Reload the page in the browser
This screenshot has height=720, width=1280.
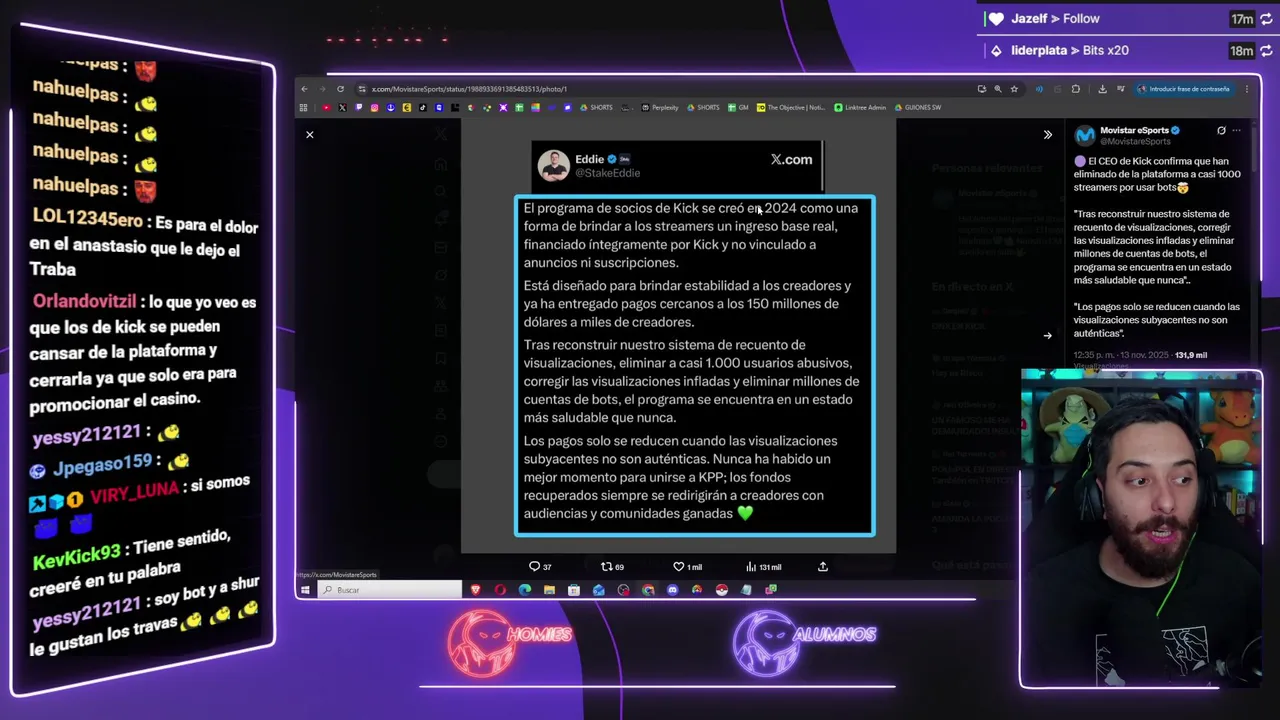point(340,89)
